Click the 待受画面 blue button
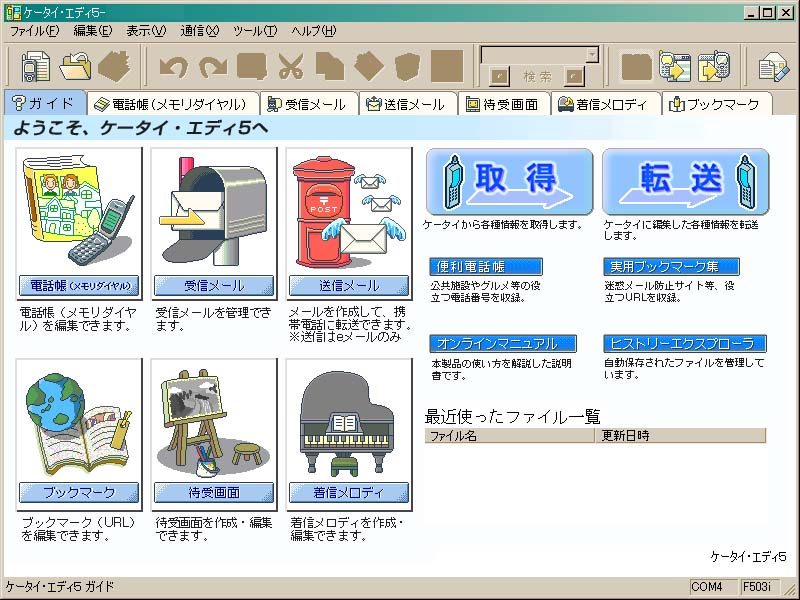The width and height of the screenshot is (800, 600). coord(214,492)
